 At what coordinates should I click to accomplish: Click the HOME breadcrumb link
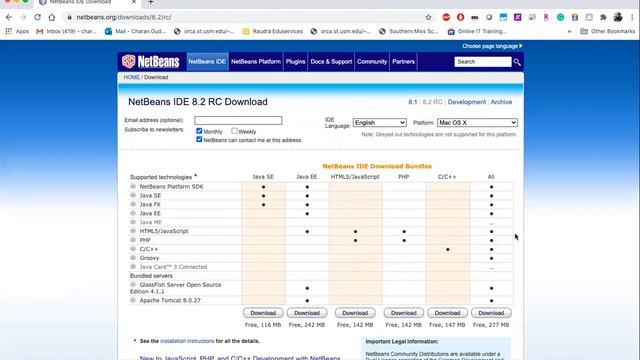pyautogui.click(x=131, y=77)
